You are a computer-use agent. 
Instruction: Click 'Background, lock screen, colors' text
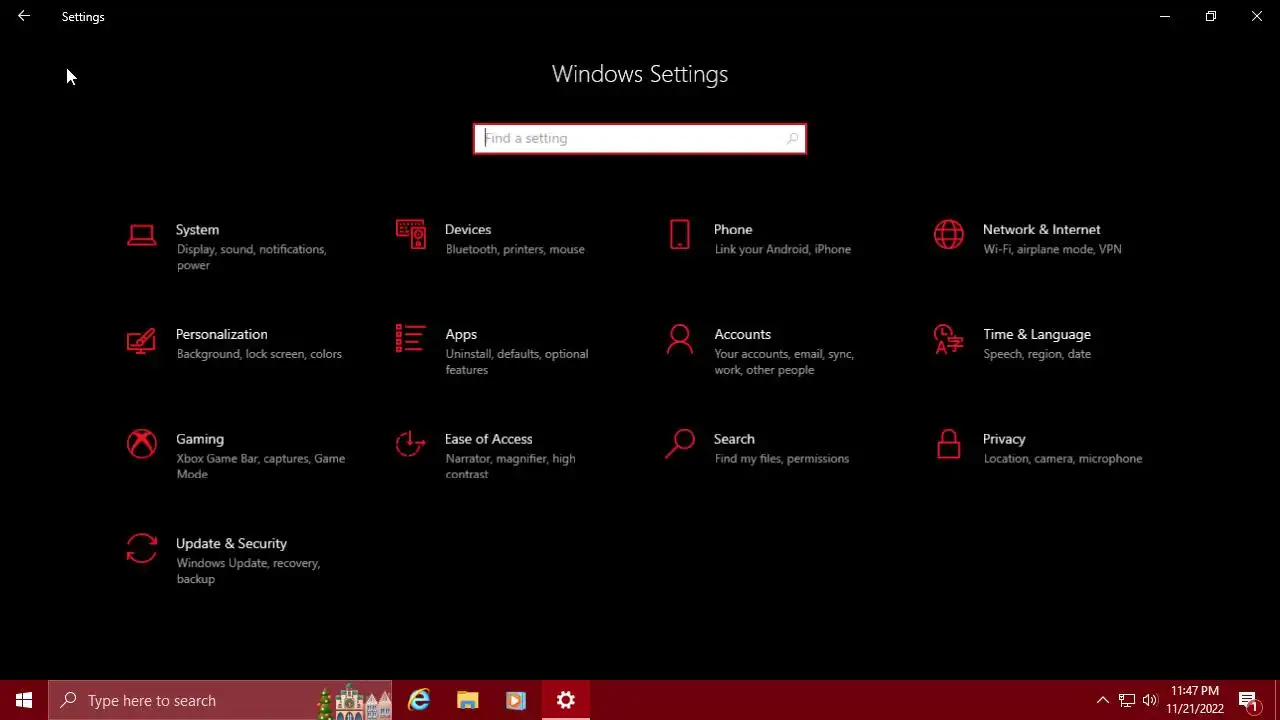(x=259, y=354)
